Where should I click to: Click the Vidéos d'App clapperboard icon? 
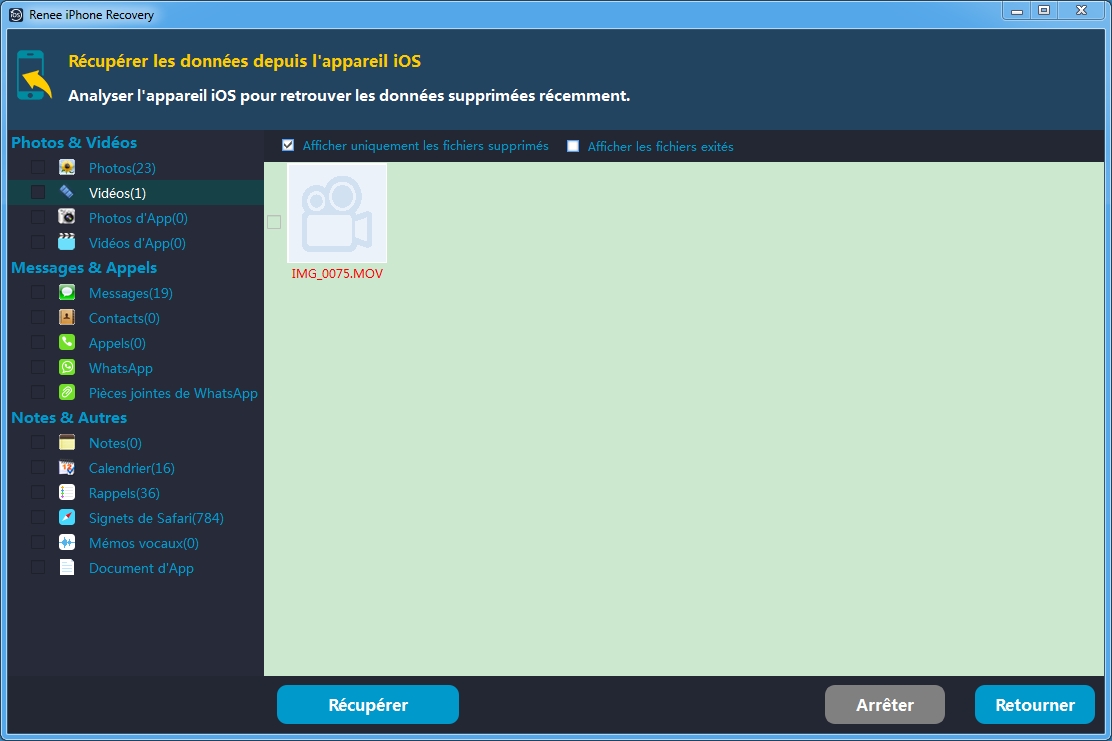point(67,243)
